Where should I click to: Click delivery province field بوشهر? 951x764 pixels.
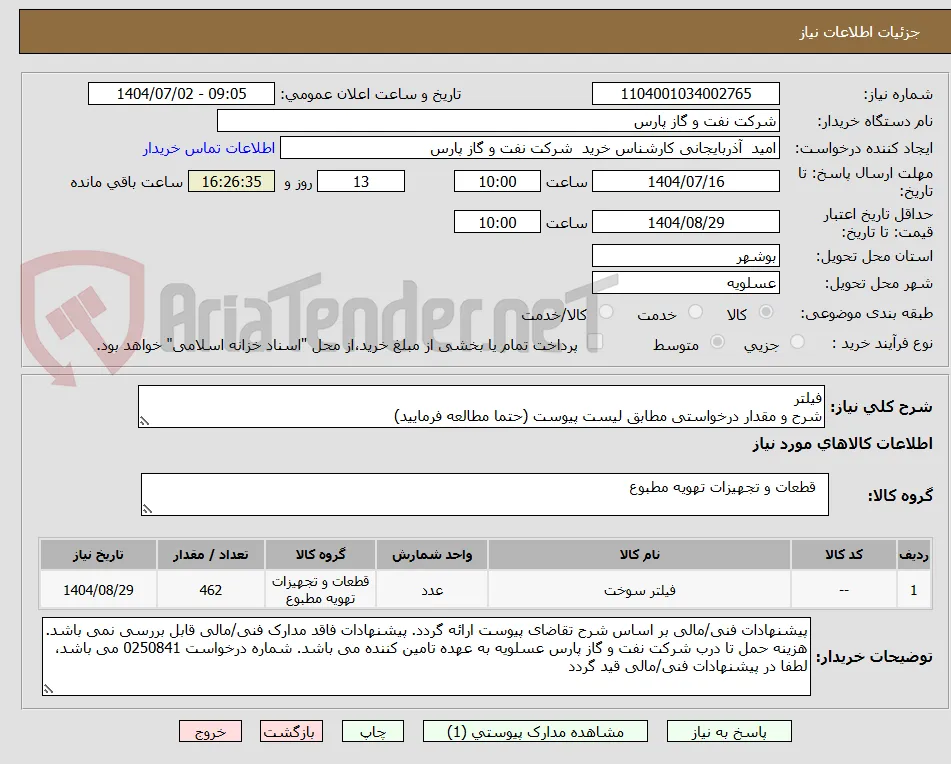685,256
